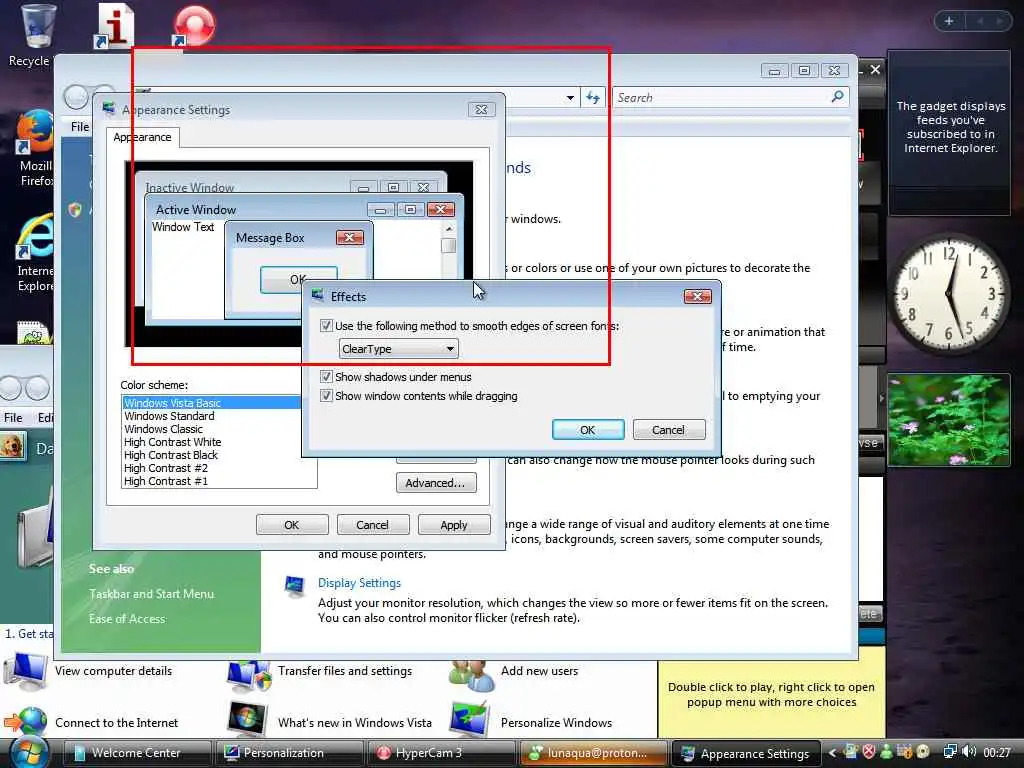Image resolution: width=1024 pixels, height=768 pixels.
Task: Click the Advanced... button
Action: 436,483
